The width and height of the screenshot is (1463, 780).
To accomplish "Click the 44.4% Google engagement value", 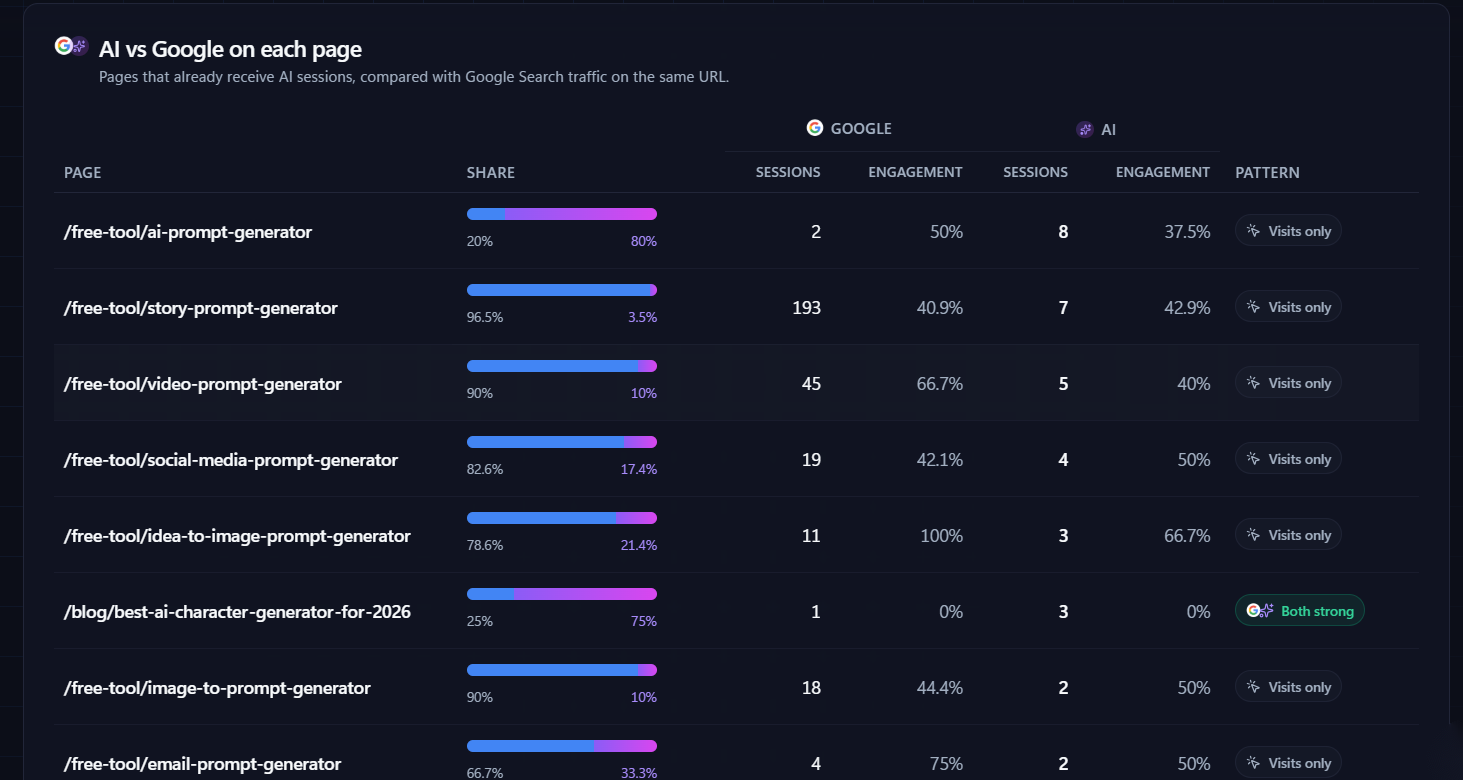I will pos(940,688).
